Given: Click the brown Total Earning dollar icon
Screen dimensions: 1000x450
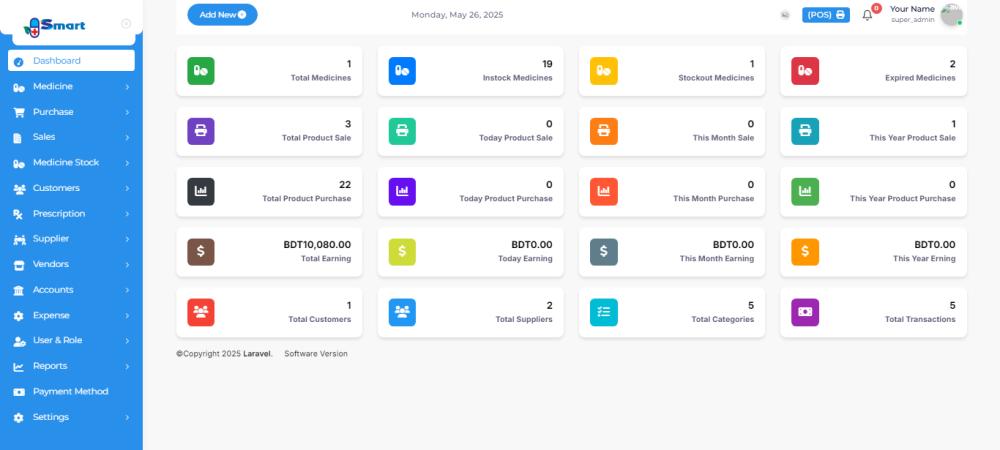Looking at the screenshot, I should (x=201, y=252).
